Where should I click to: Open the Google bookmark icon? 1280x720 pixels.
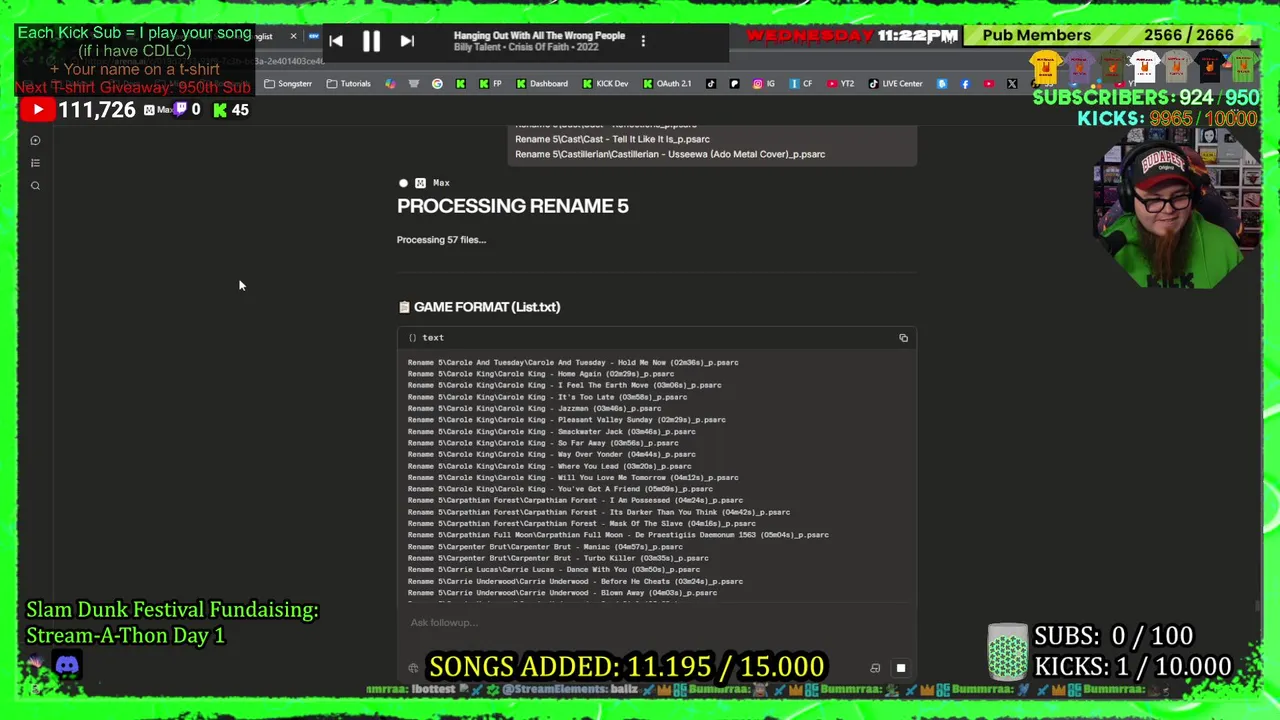pyautogui.click(x=437, y=84)
